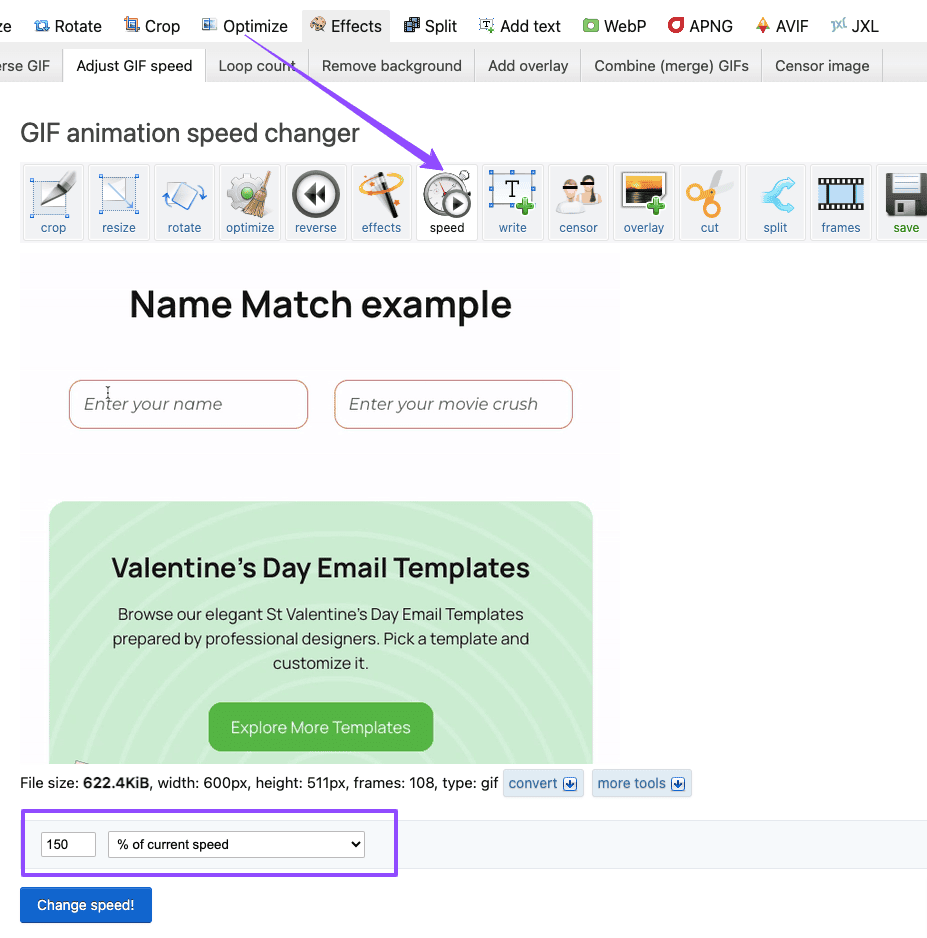Click the speed percentage input field

click(x=67, y=844)
